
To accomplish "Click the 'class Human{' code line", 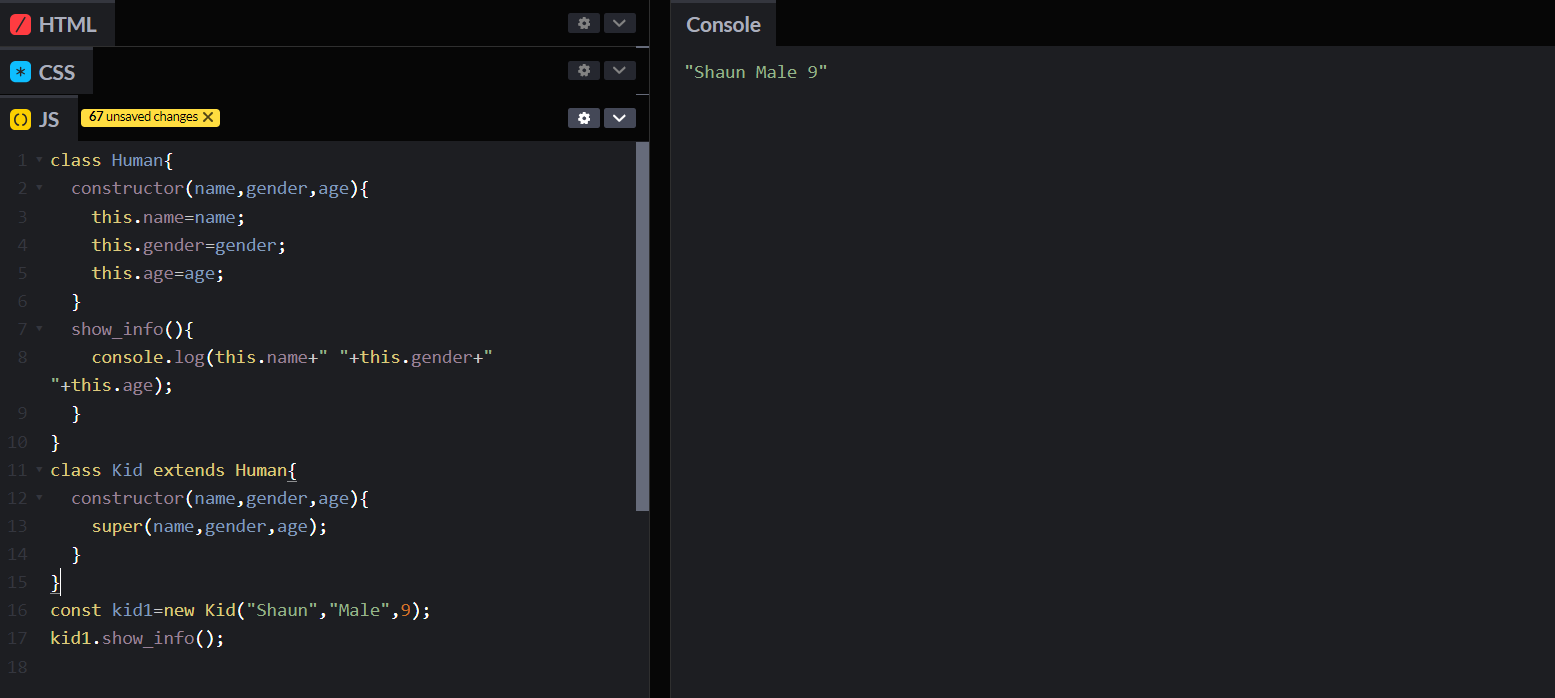I will [112, 160].
